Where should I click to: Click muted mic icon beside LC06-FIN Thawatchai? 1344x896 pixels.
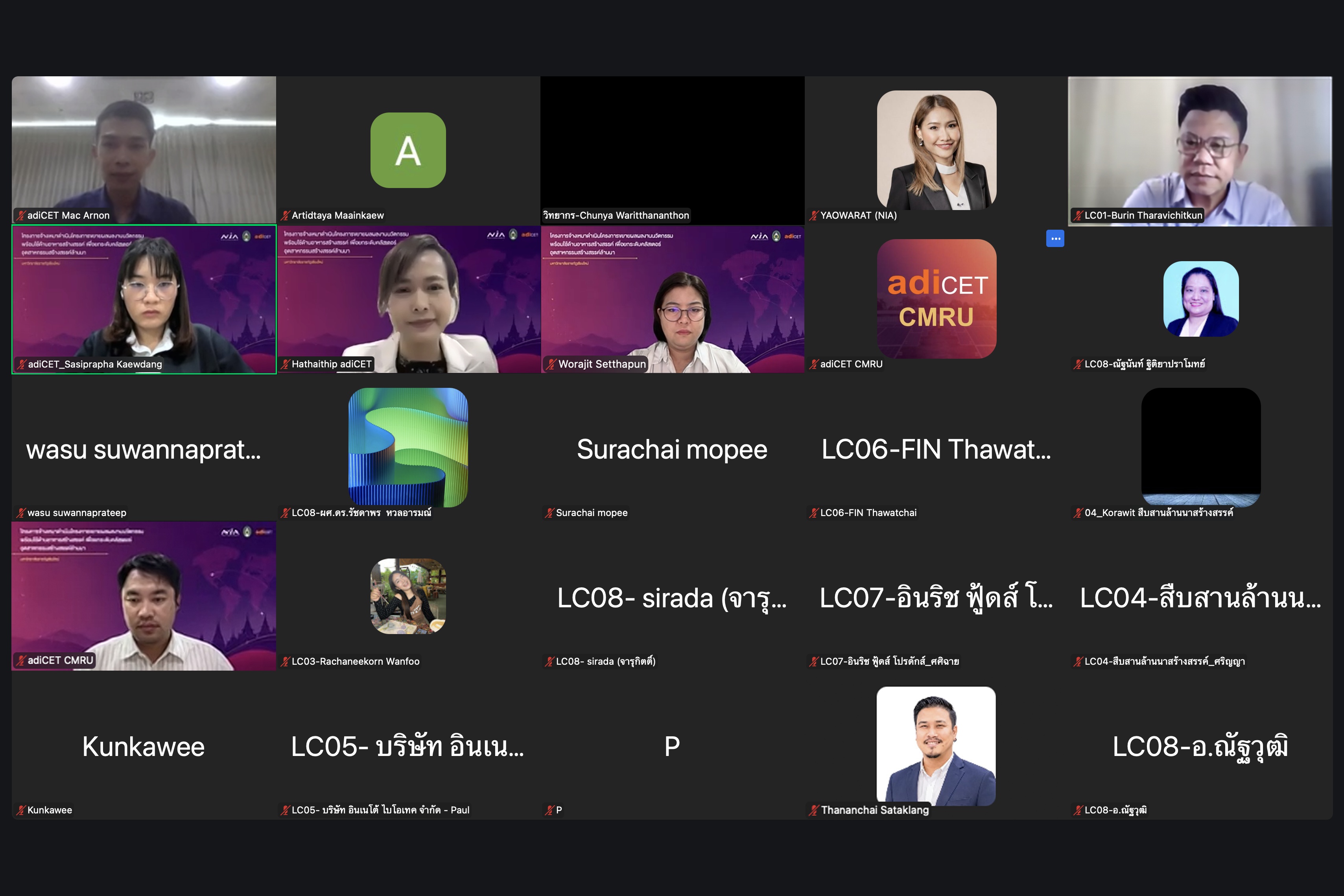tap(814, 513)
